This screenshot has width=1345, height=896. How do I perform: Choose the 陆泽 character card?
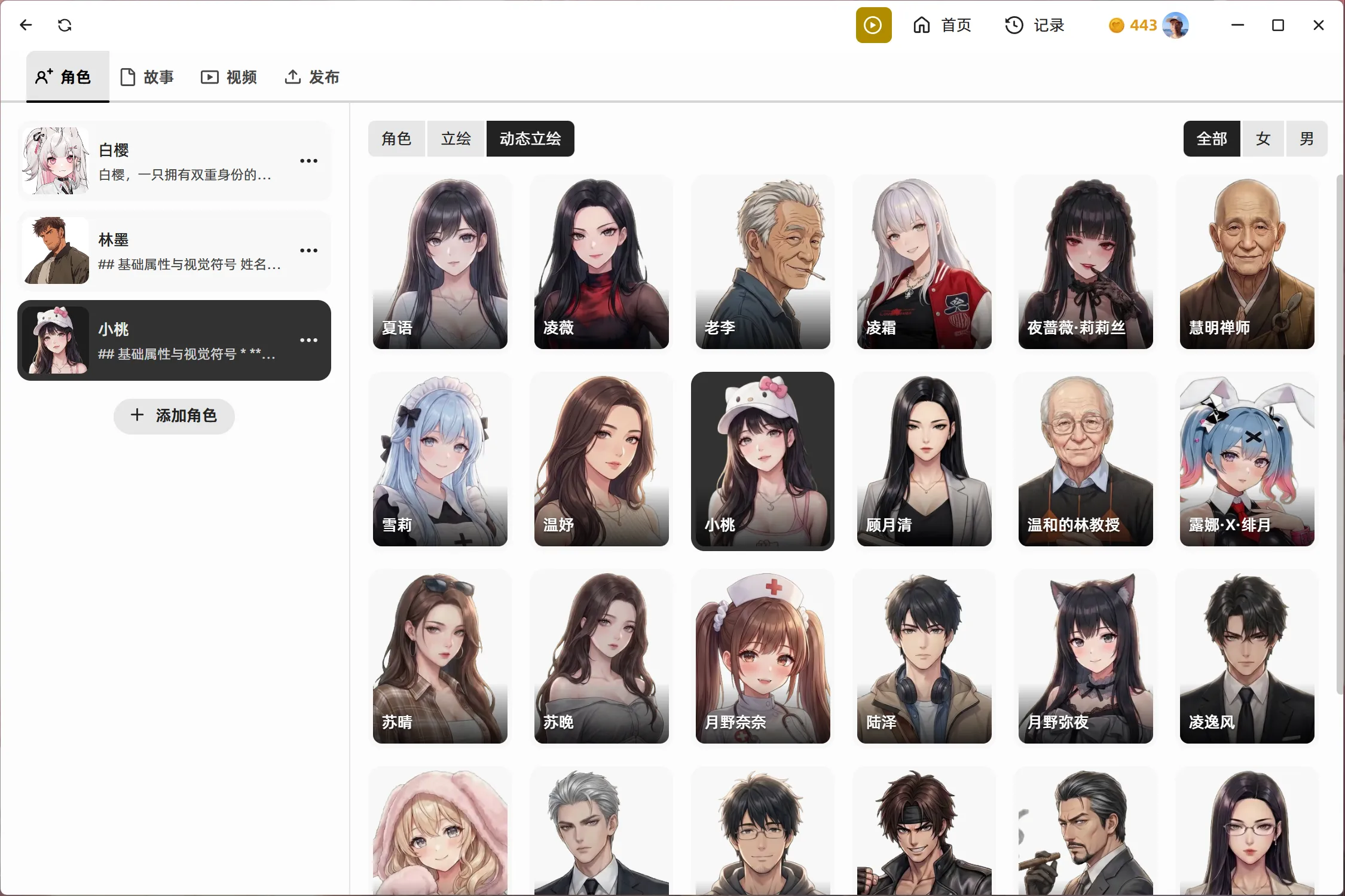924,658
